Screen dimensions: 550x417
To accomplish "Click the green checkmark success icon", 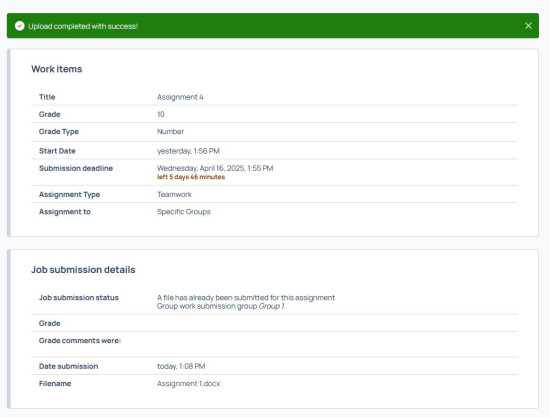I will 20,26.
